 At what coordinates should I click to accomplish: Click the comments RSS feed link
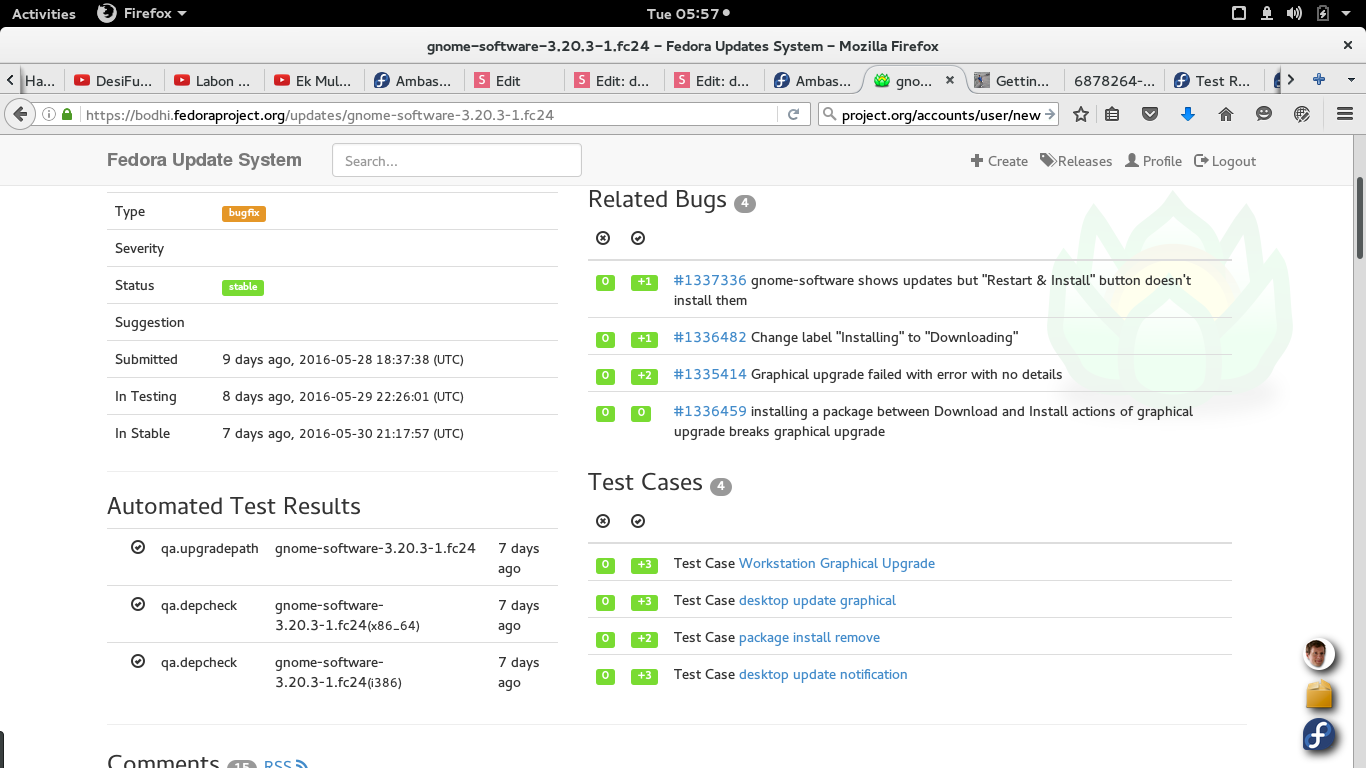(x=286, y=765)
